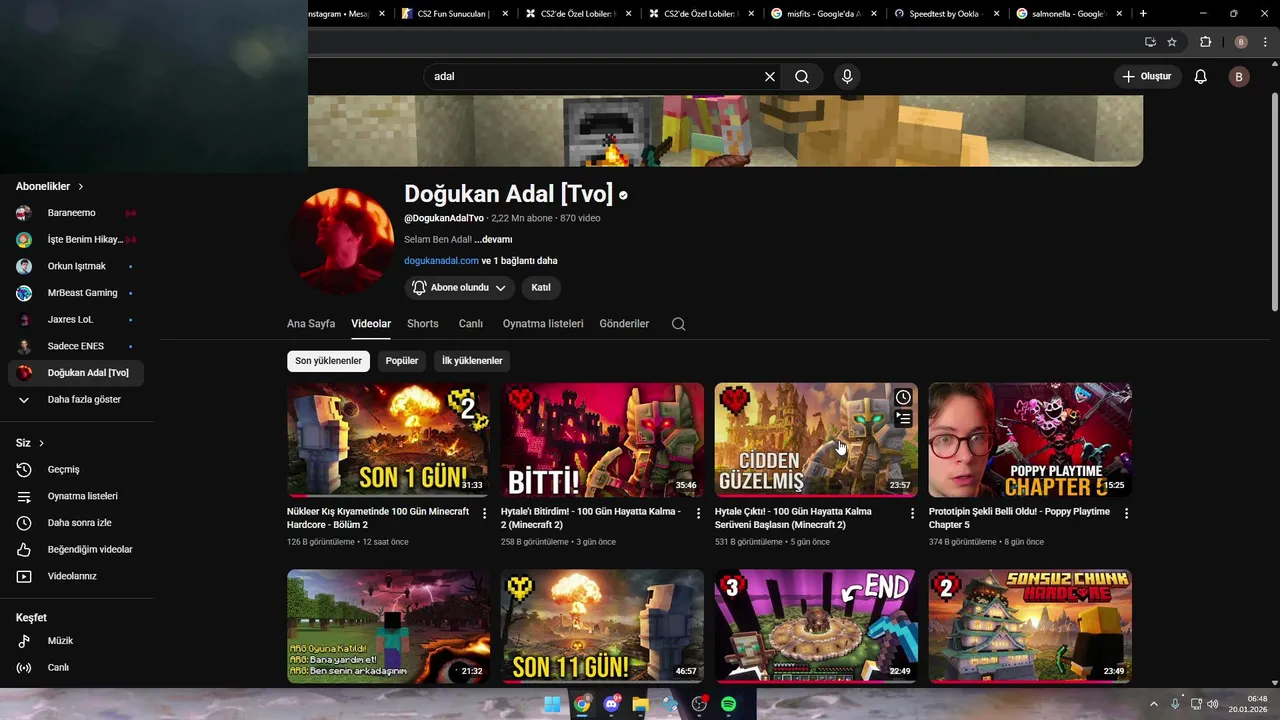Show hidden system tray icons
The image size is (1280, 720).
[x=1153, y=704]
